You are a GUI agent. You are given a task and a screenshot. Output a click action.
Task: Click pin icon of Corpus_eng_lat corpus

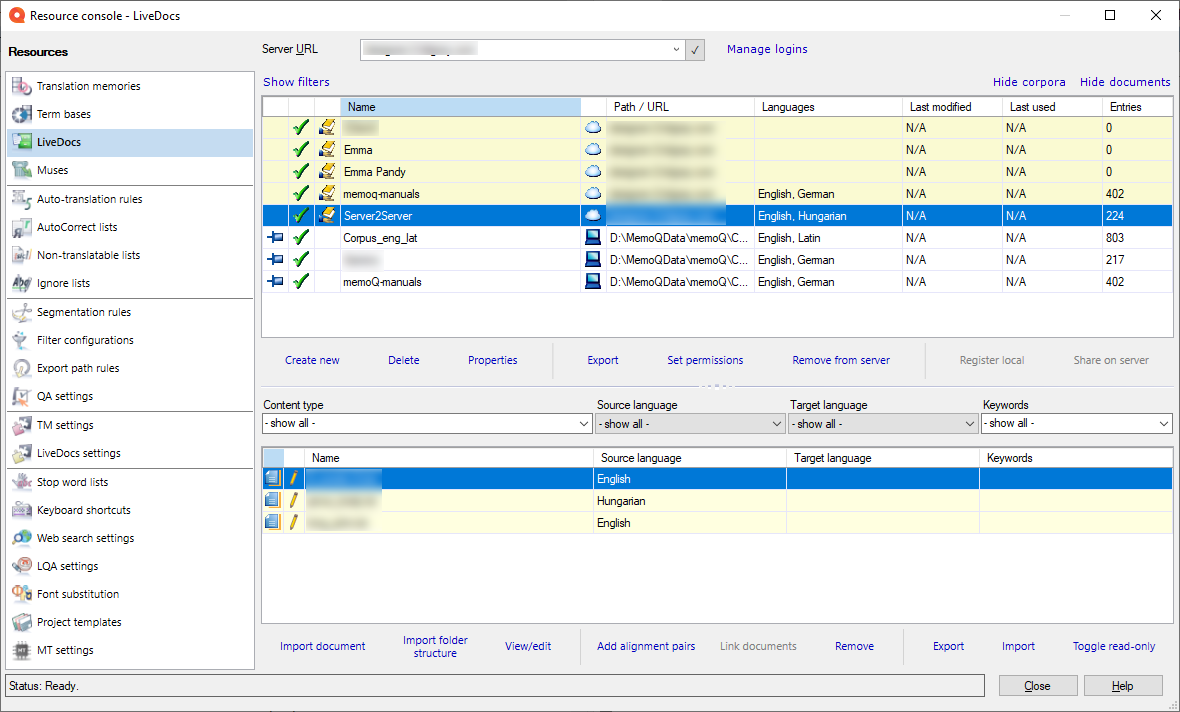tap(275, 238)
